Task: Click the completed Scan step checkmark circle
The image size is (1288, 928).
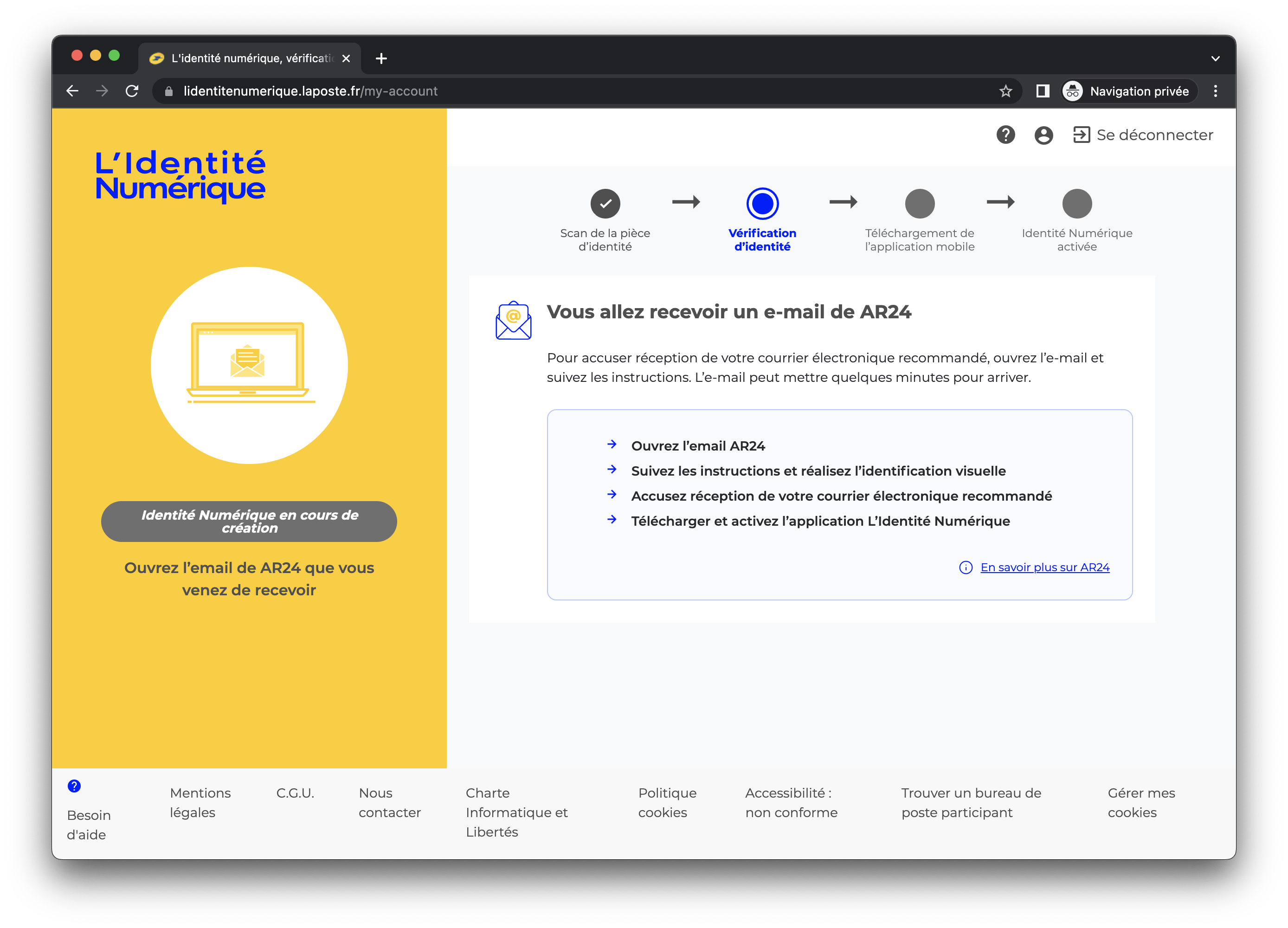Action: tap(605, 203)
